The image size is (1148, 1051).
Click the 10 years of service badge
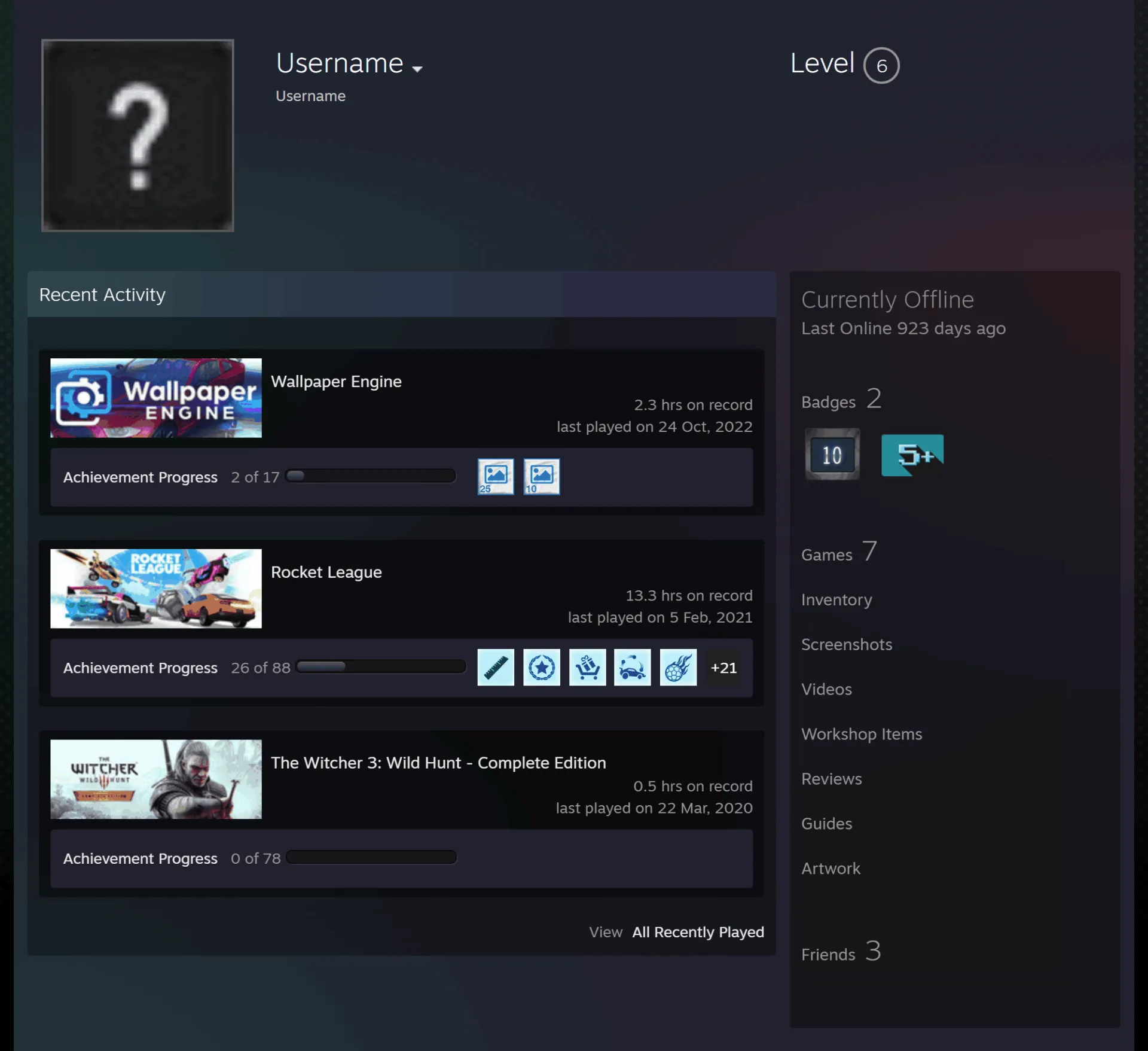tap(832, 455)
